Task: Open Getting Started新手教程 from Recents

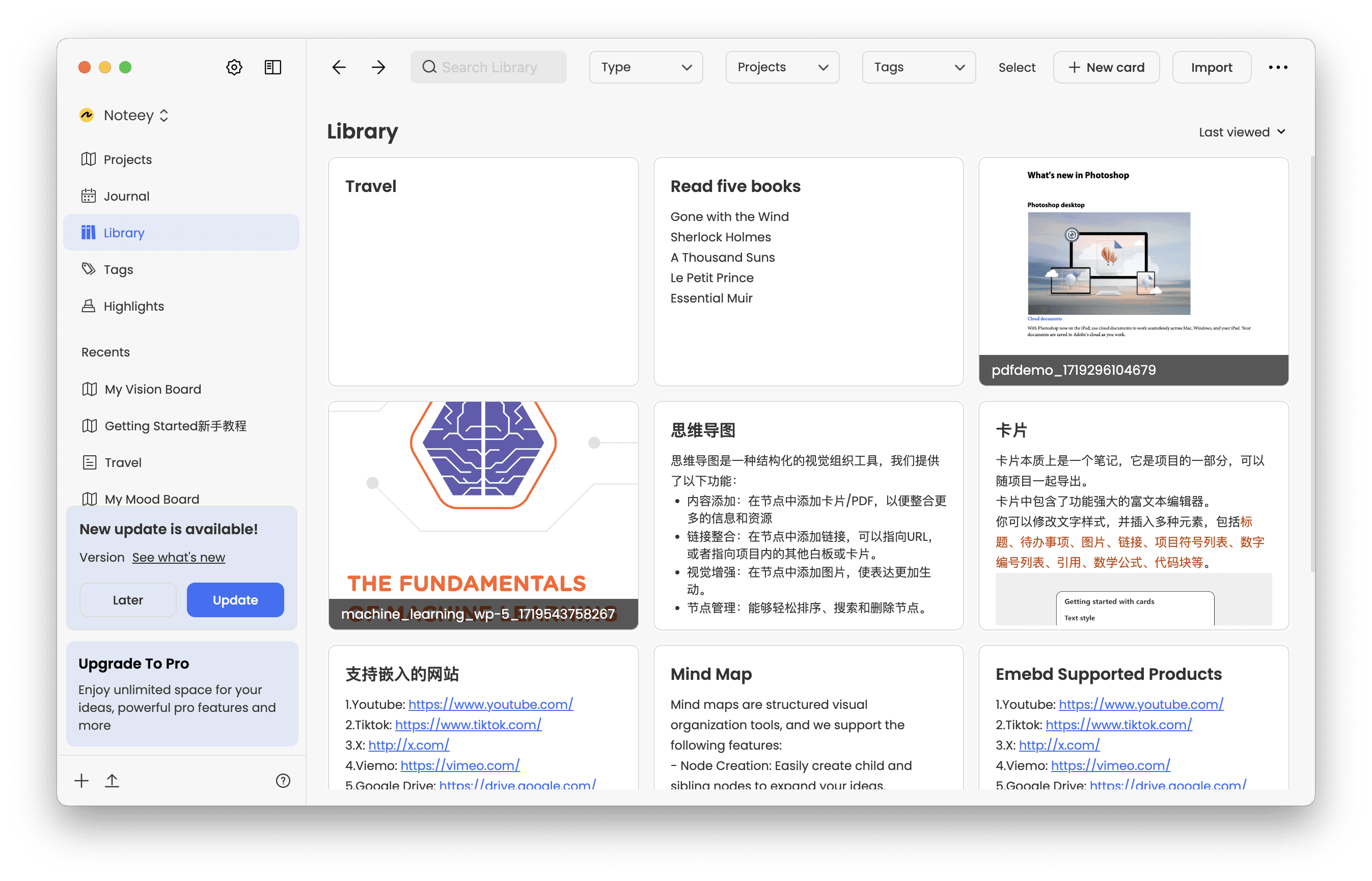Action: [x=181, y=426]
